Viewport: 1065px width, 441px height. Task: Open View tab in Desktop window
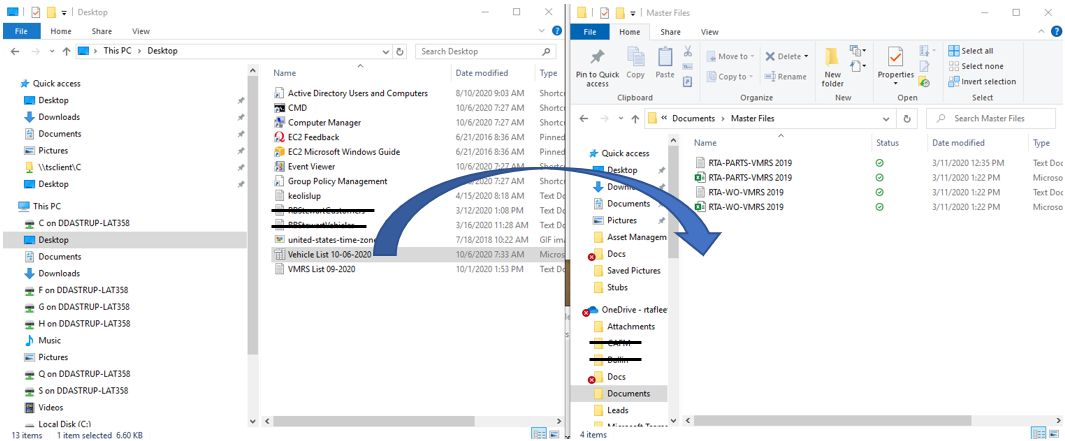click(x=140, y=31)
